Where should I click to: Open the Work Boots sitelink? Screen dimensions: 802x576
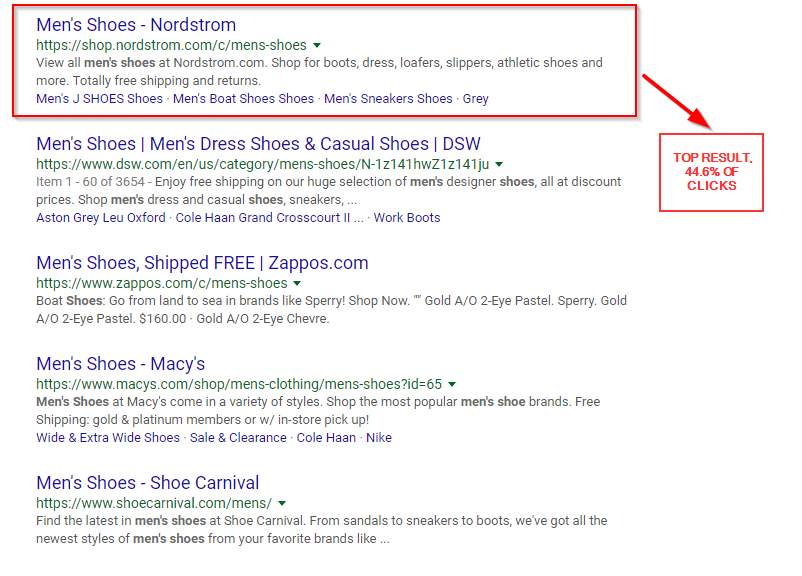coord(407,218)
